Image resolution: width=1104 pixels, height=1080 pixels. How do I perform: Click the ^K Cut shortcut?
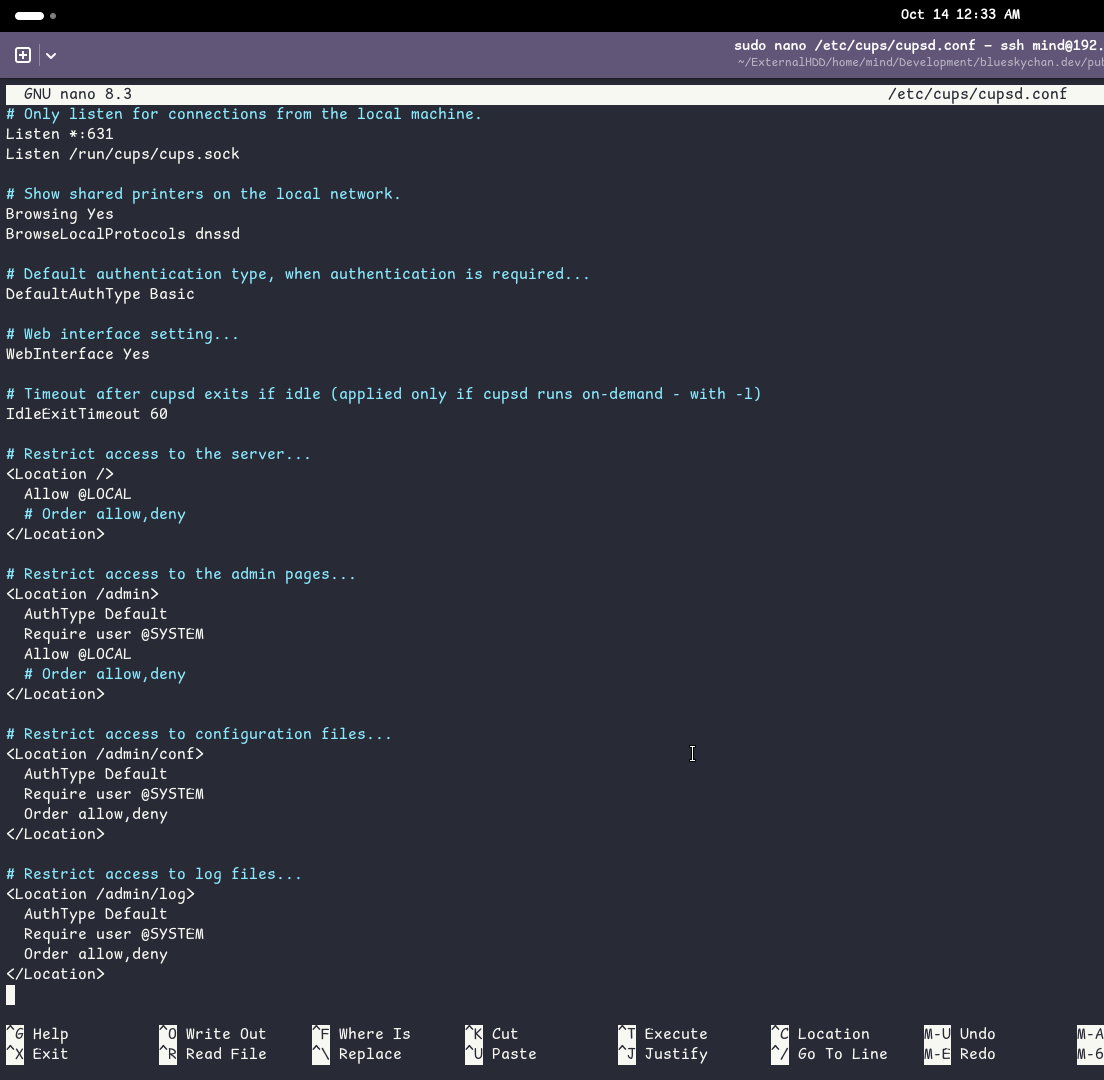(x=491, y=1034)
